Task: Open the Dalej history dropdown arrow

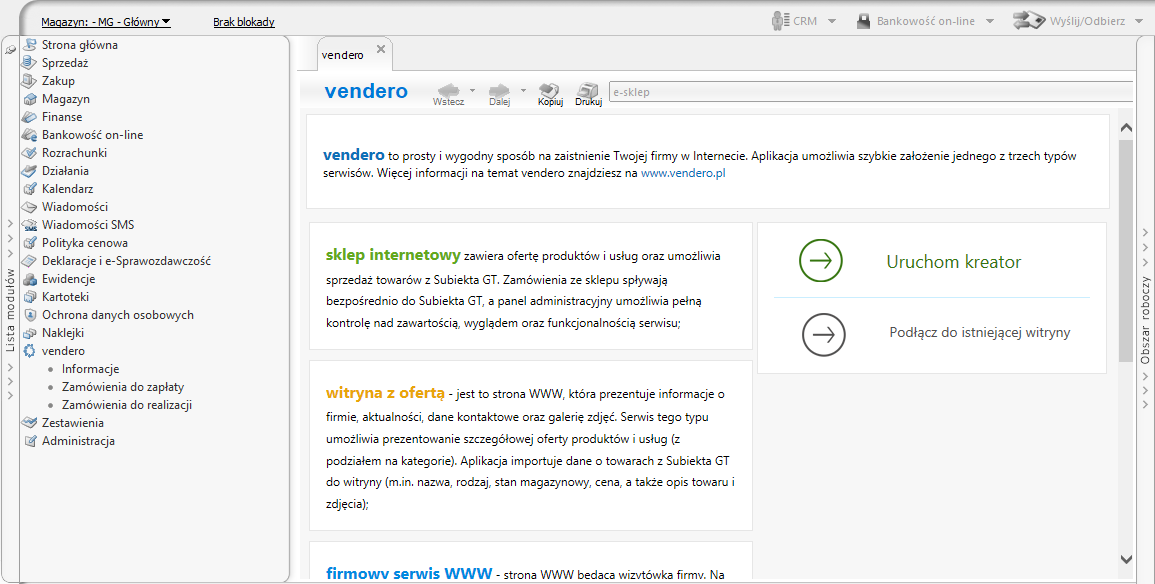Action: pyautogui.click(x=523, y=91)
